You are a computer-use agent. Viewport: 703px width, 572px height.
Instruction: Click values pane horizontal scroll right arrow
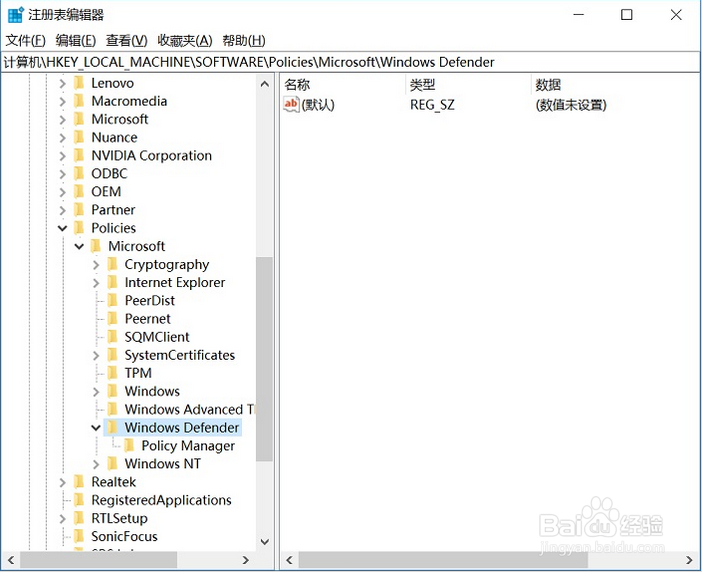point(689,560)
